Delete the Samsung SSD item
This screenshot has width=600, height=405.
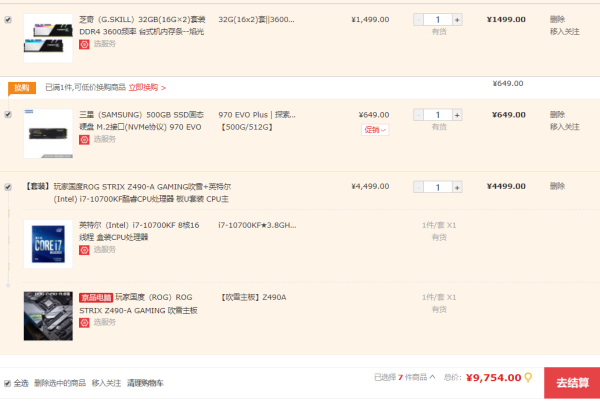click(x=557, y=115)
